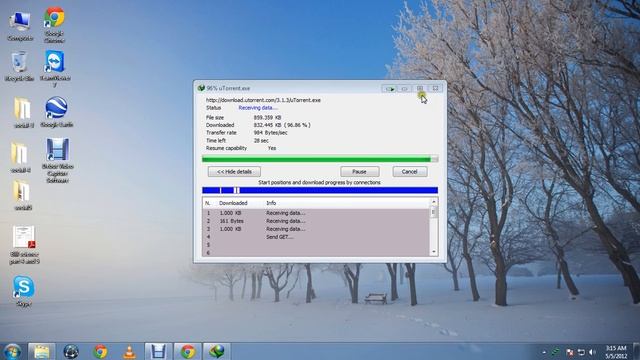Switch to the Chrome window button beside IDM

coord(188,351)
